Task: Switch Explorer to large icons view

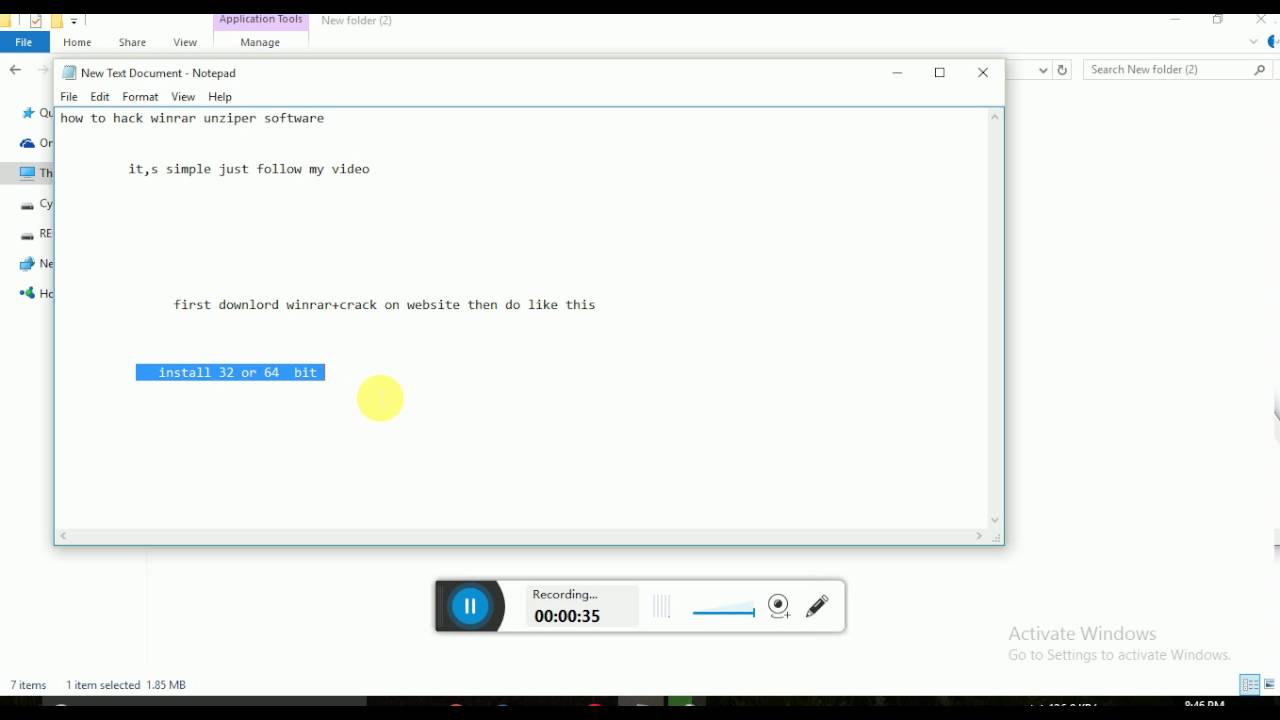Action: click(1270, 685)
